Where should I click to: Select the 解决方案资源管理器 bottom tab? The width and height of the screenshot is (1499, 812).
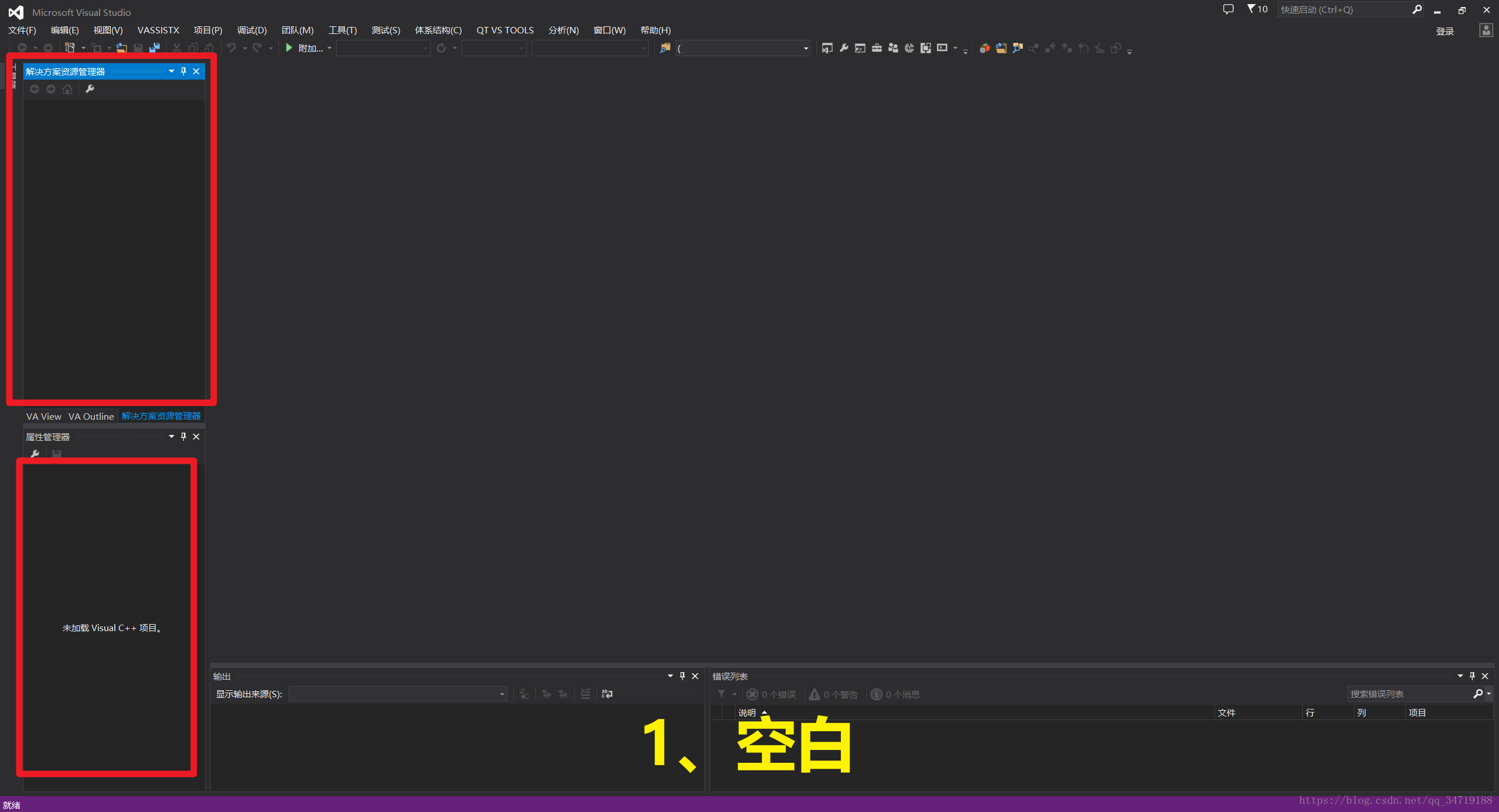pos(161,416)
